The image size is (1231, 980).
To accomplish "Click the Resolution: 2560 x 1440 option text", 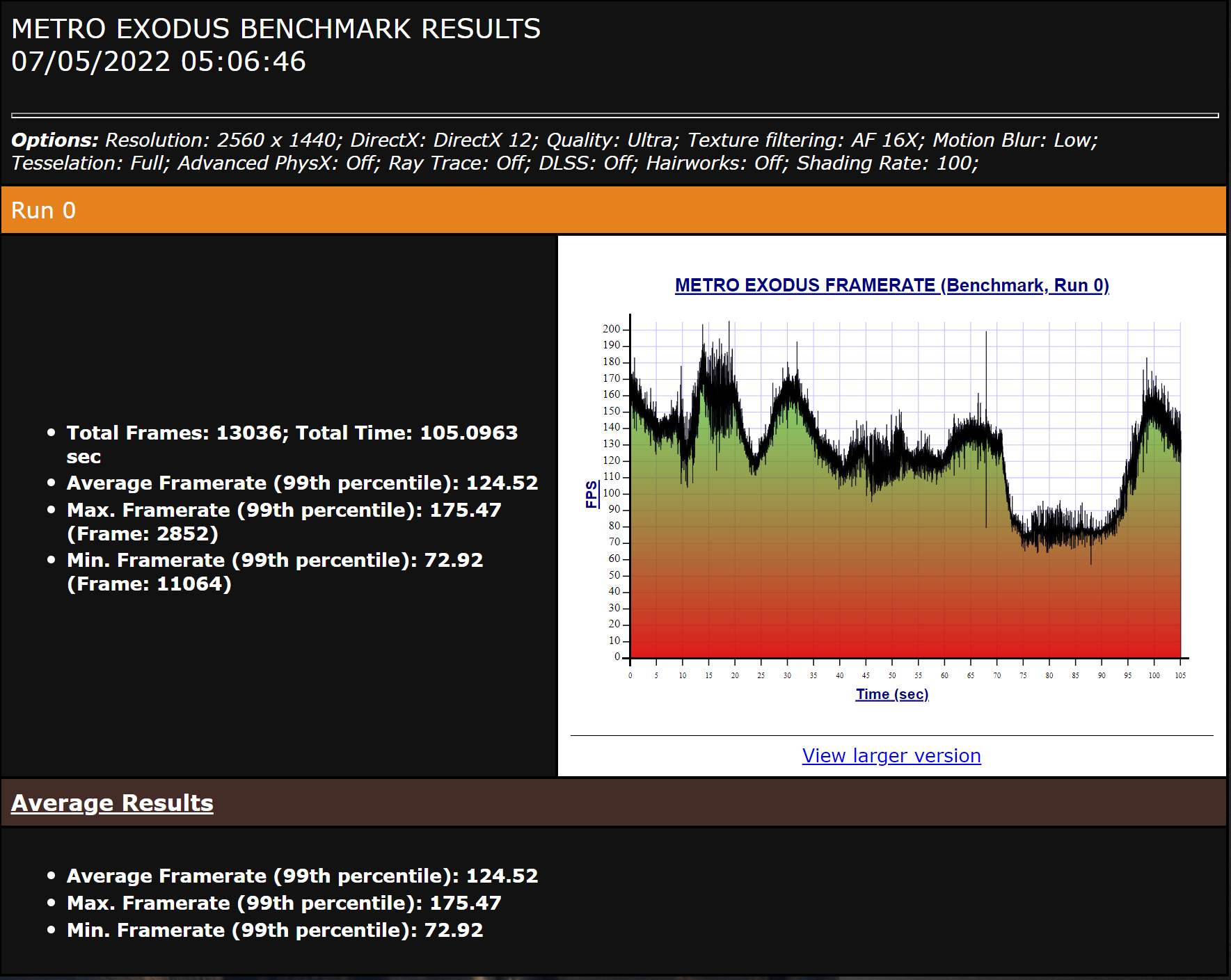I will point(222,140).
